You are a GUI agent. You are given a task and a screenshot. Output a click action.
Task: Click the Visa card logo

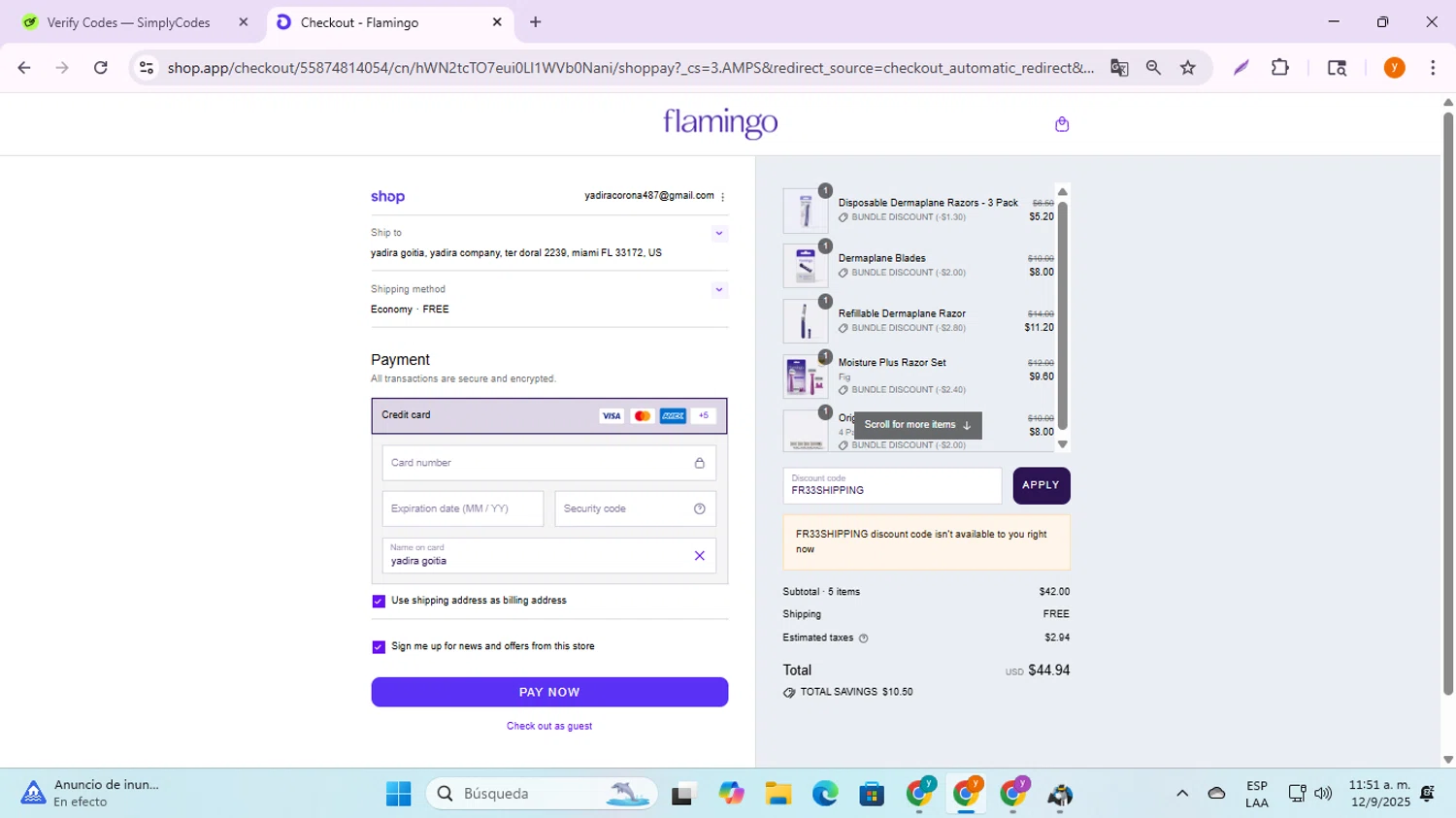coord(612,416)
